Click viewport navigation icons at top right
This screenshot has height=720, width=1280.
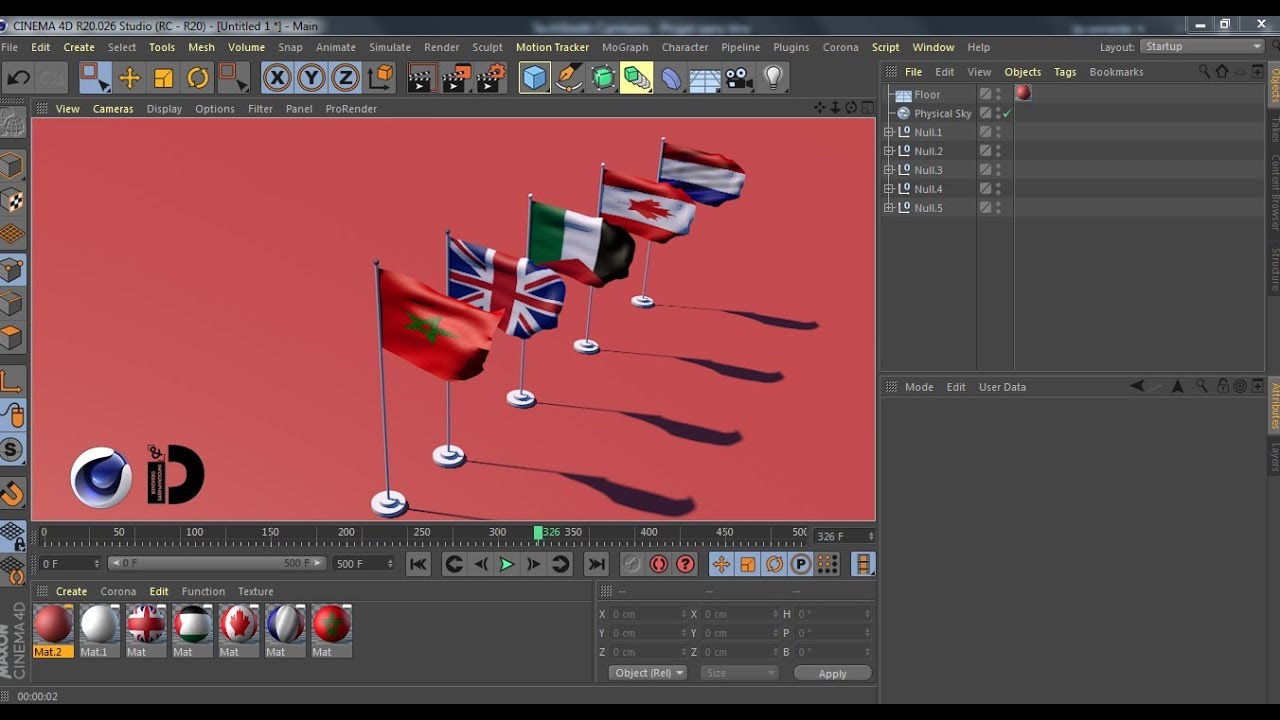tap(842, 108)
